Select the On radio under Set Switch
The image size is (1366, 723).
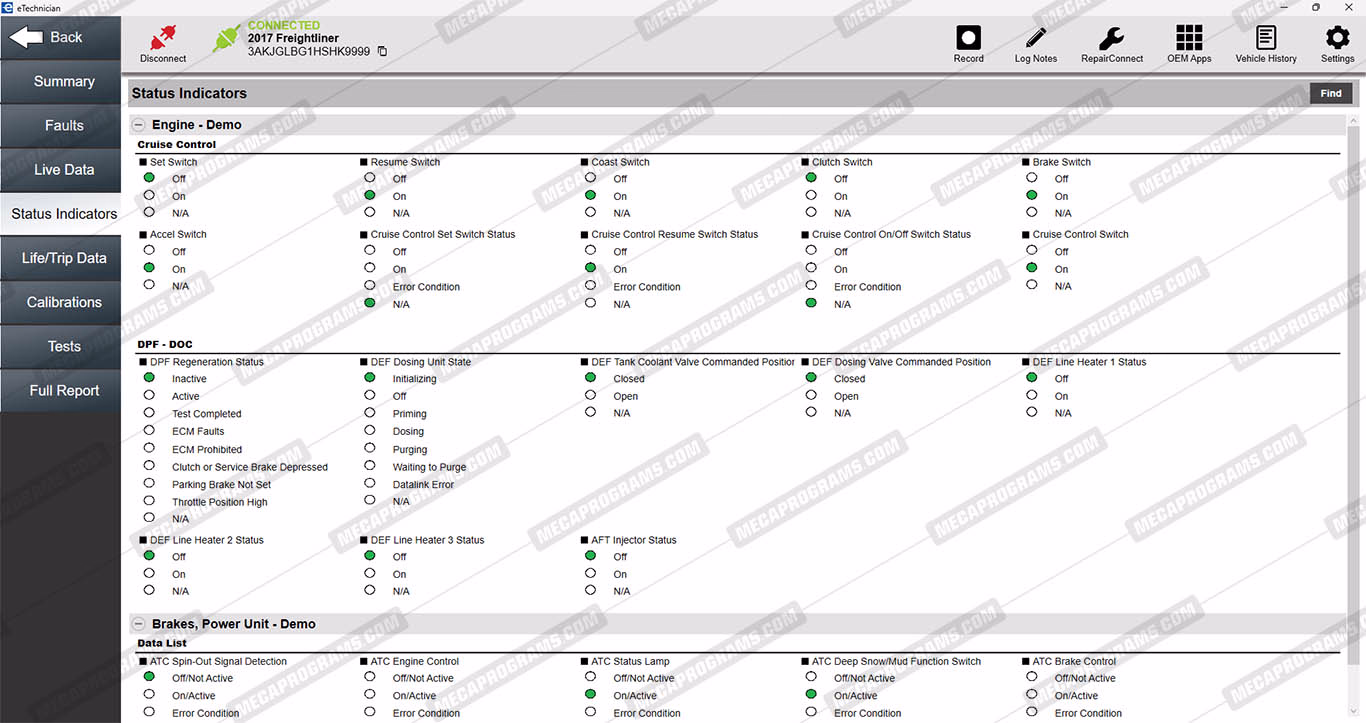click(x=149, y=196)
